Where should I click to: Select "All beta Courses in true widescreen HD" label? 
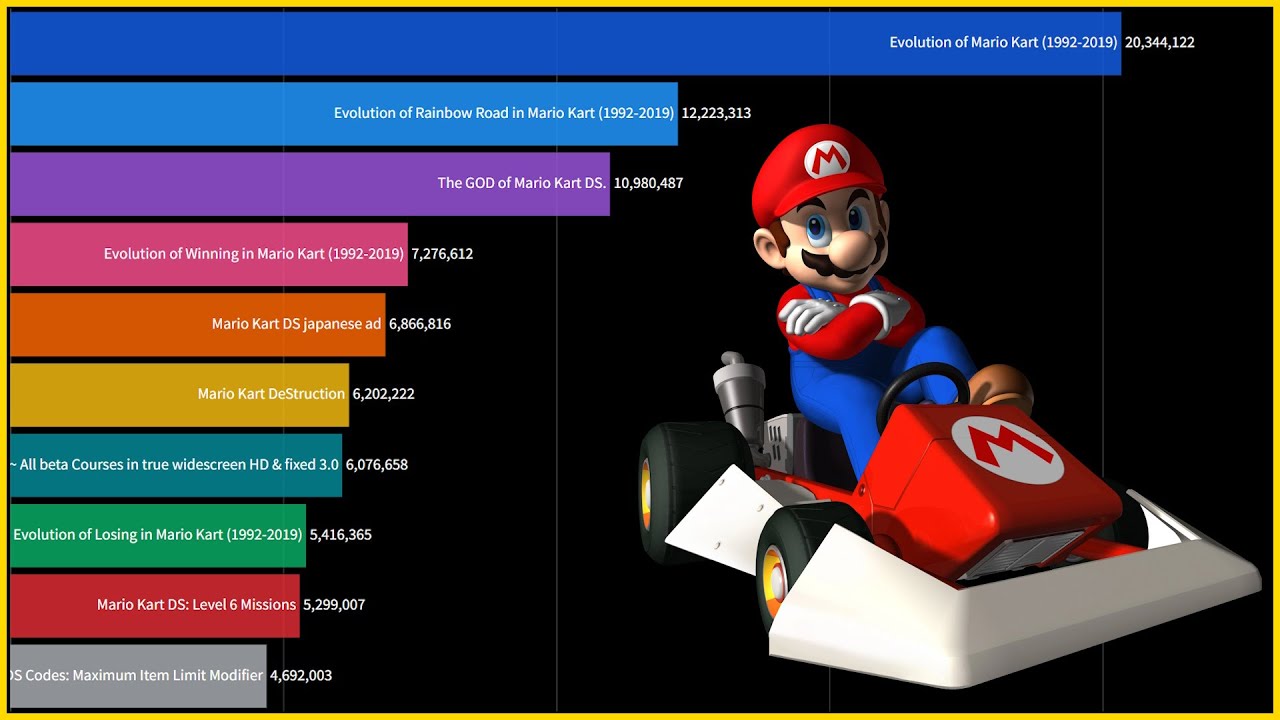tap(174, 465)
